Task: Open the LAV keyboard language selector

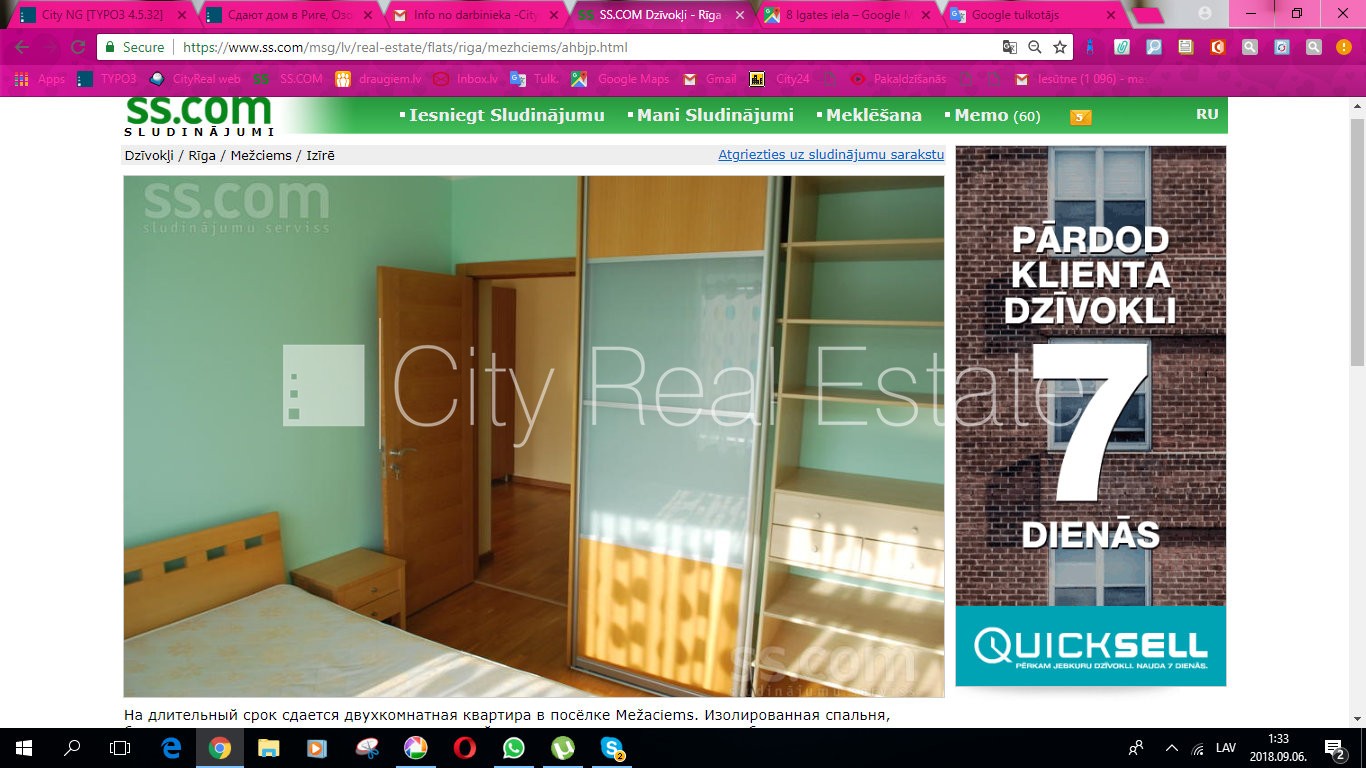Action: (1225, 748)
